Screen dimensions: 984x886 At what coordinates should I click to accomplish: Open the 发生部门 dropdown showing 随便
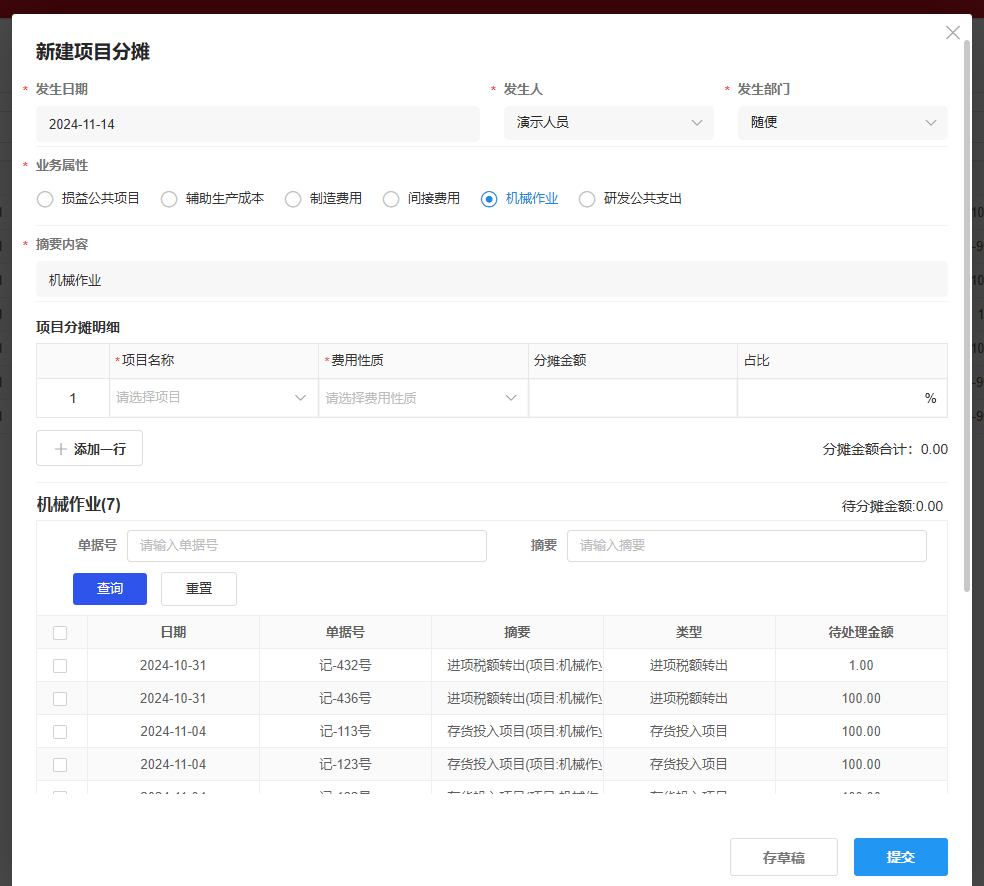841,123
